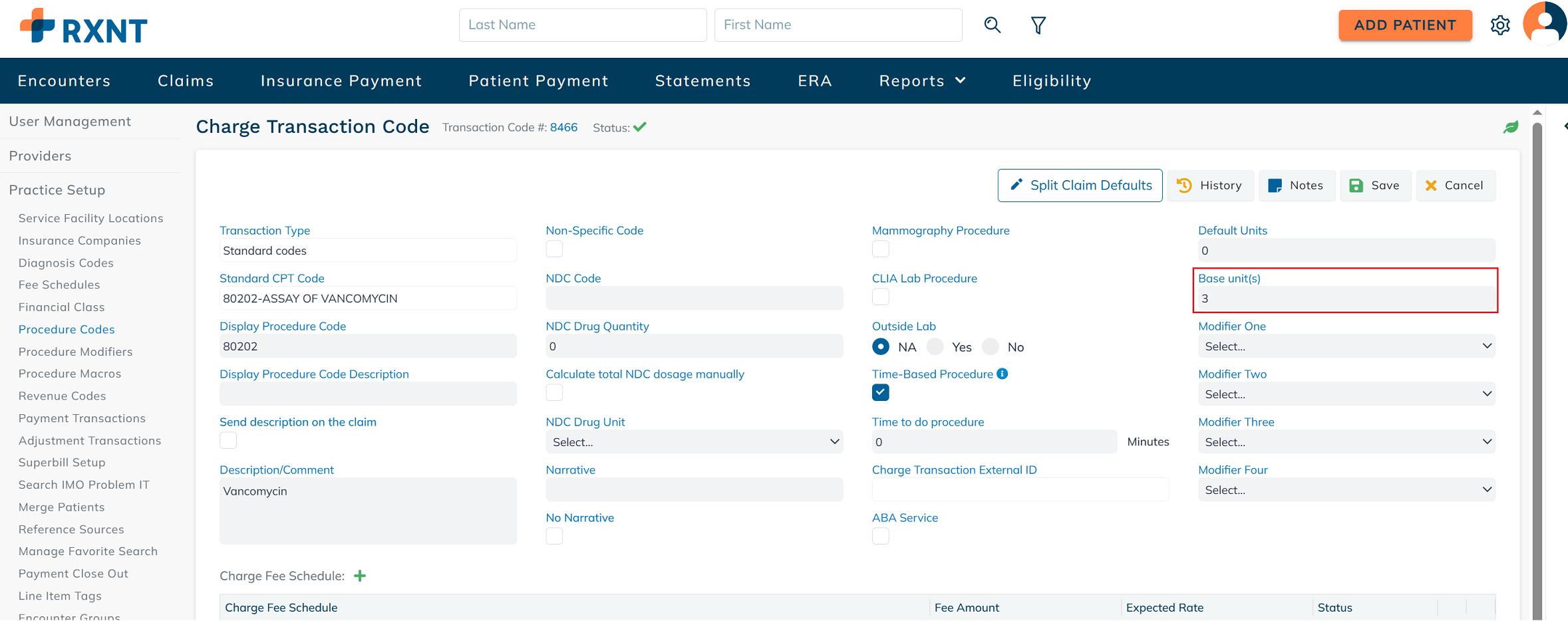Go to the Claims tab
Viewport: 1568px width, 621px height.
pyautogui.click(x=186, y=80)
